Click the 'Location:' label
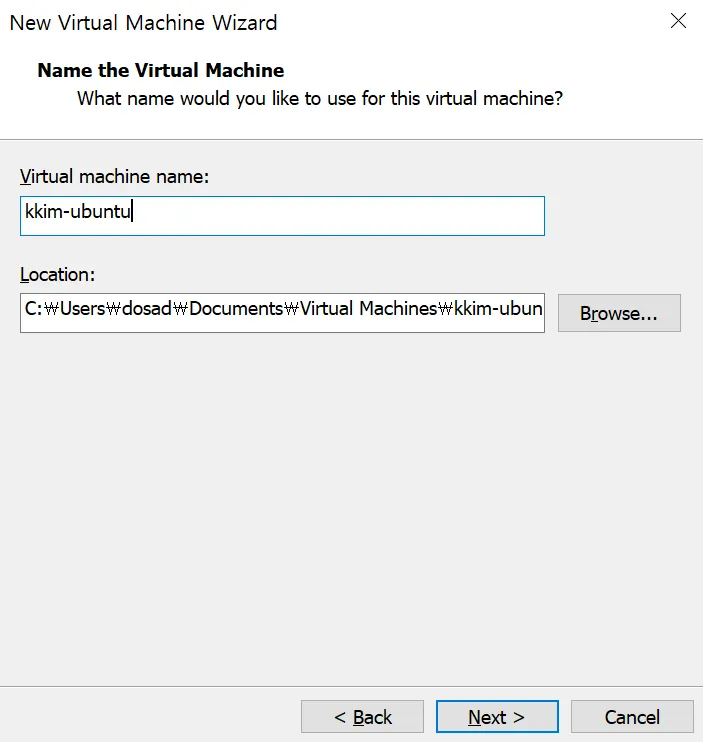The width and height of the screenshot is (703, 742). click(57, 274)
